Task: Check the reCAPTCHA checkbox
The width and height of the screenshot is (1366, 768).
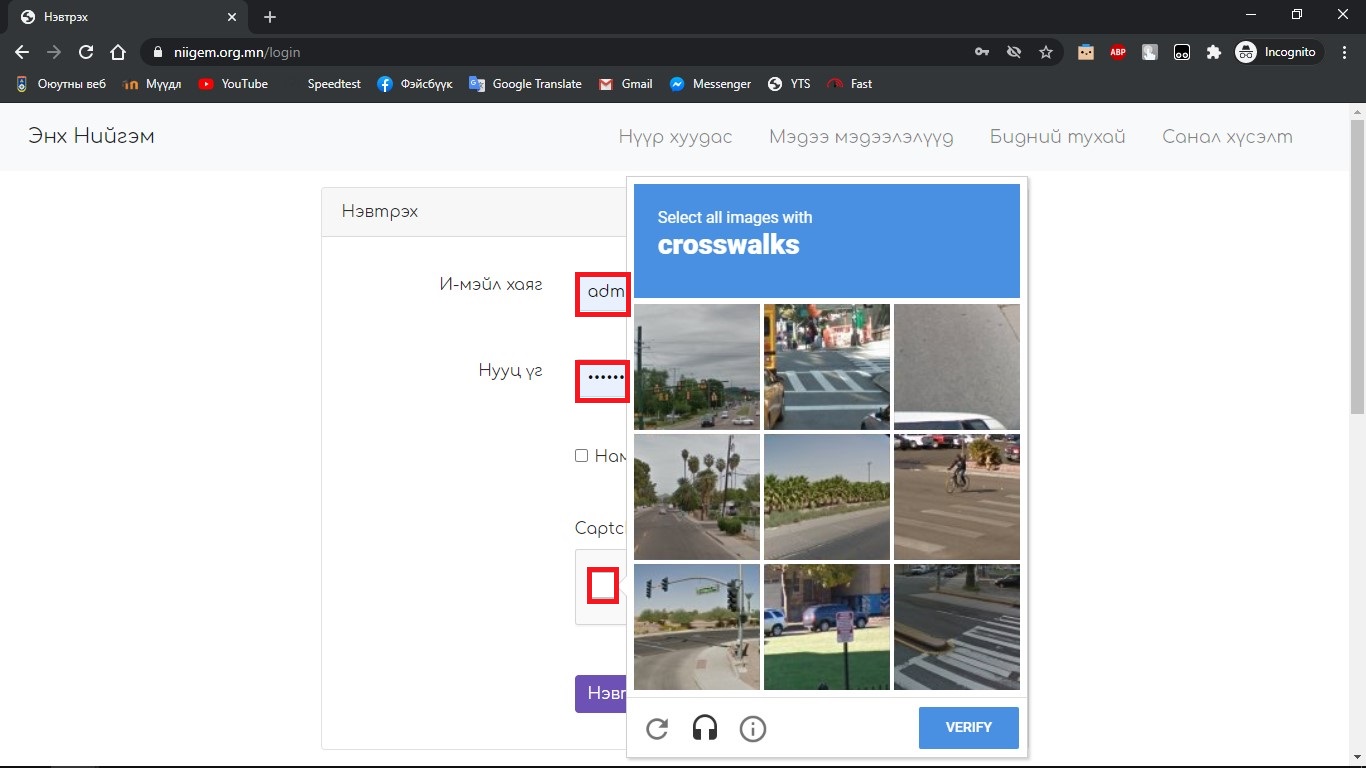Action: pos(602,585)
